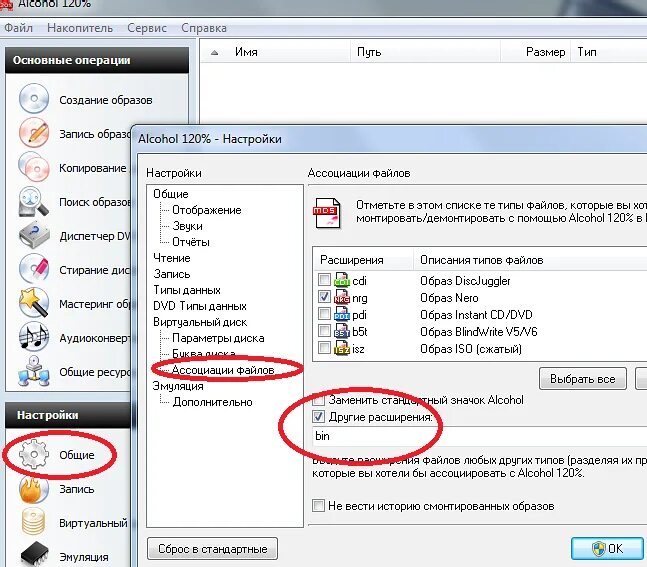
Task: Select Эмуляция in settings tree
Action: (178, 386)
